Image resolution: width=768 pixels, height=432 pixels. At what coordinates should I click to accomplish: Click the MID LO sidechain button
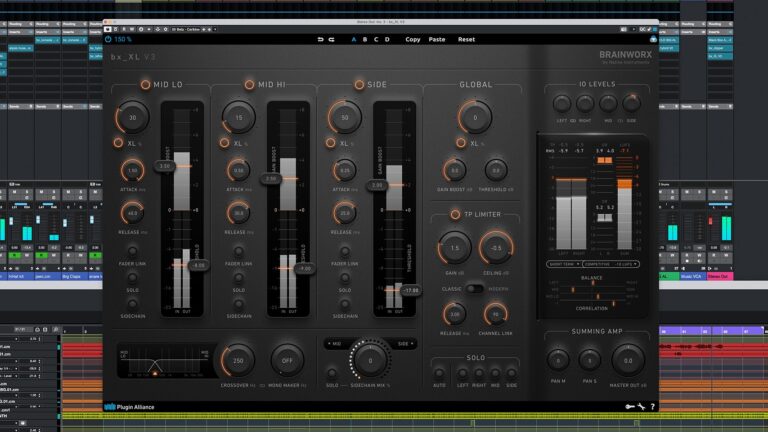coord(132,304)
